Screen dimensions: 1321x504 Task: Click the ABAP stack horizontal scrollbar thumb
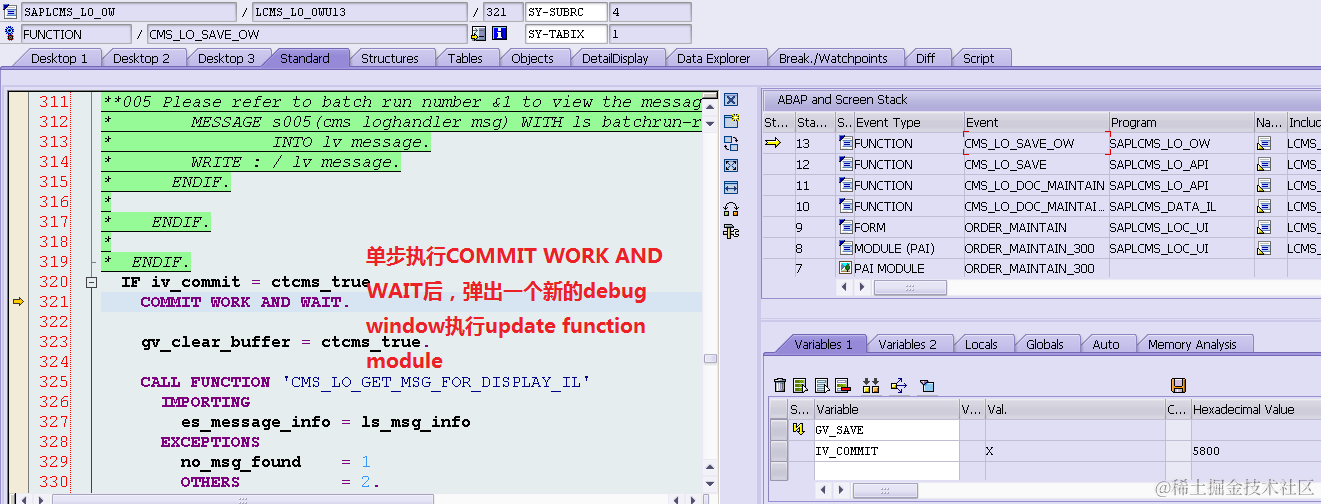click(x=909, y=287)
